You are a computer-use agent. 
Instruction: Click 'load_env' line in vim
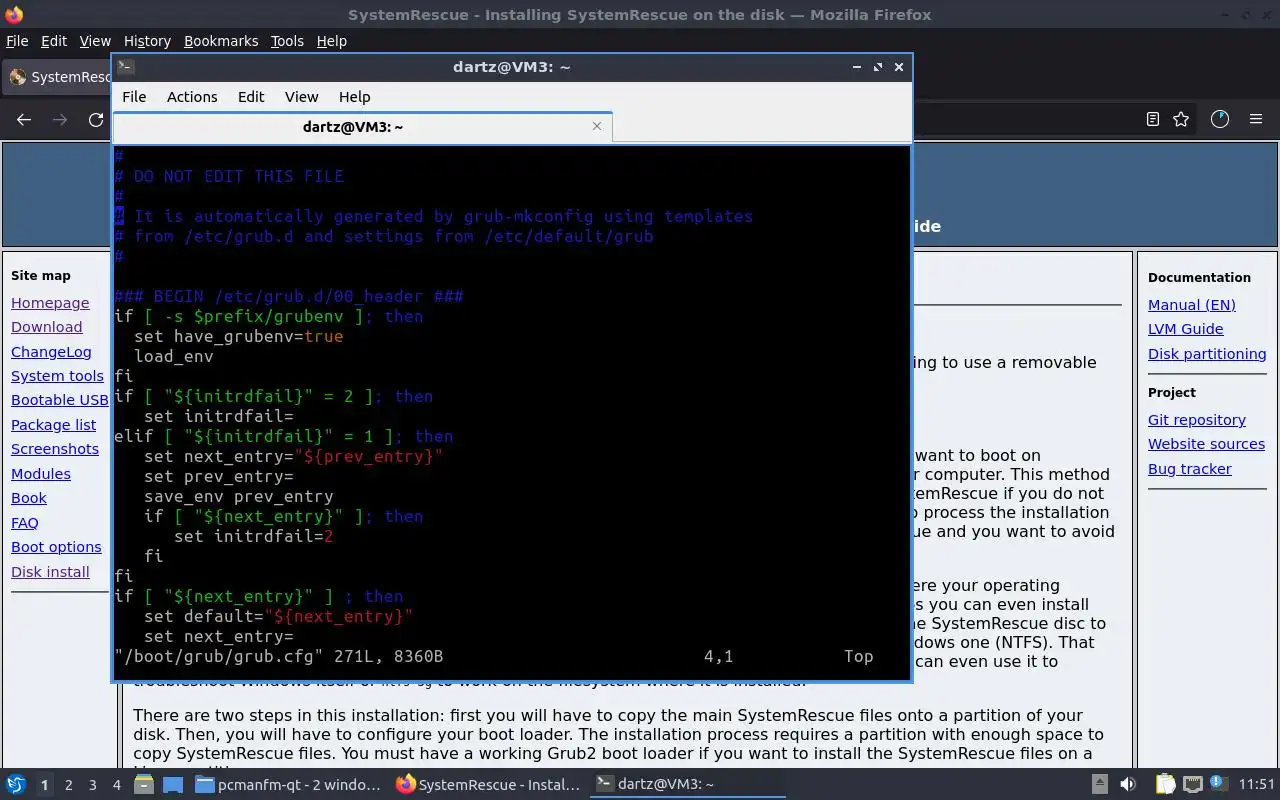[174, 356]
